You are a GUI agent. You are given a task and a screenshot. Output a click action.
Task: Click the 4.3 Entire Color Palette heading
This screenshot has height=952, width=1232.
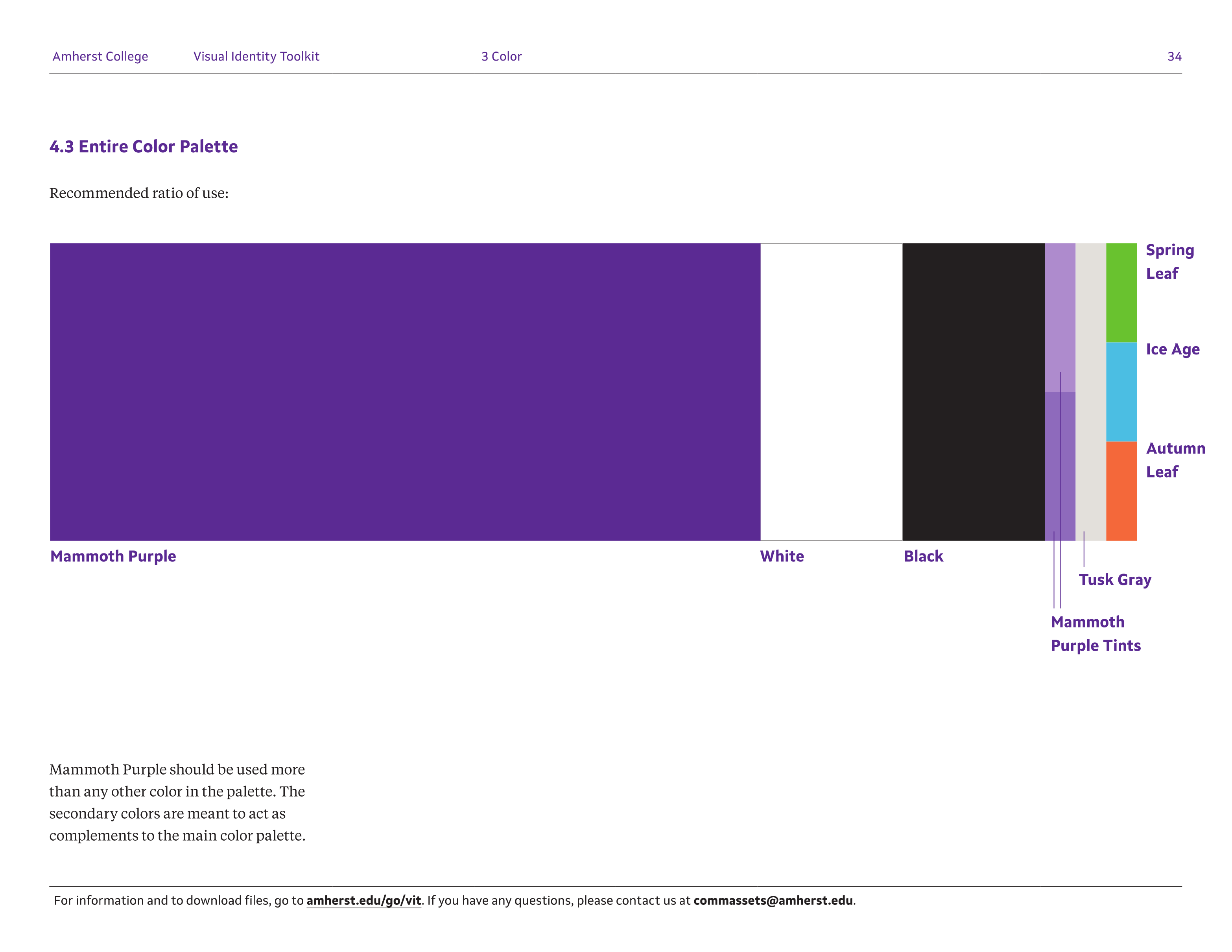pyautogui.click(x=144, y=147)
